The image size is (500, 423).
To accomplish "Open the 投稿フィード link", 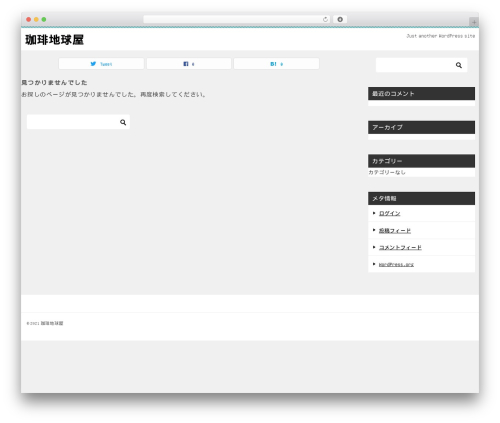I will [x=395, y=230].
